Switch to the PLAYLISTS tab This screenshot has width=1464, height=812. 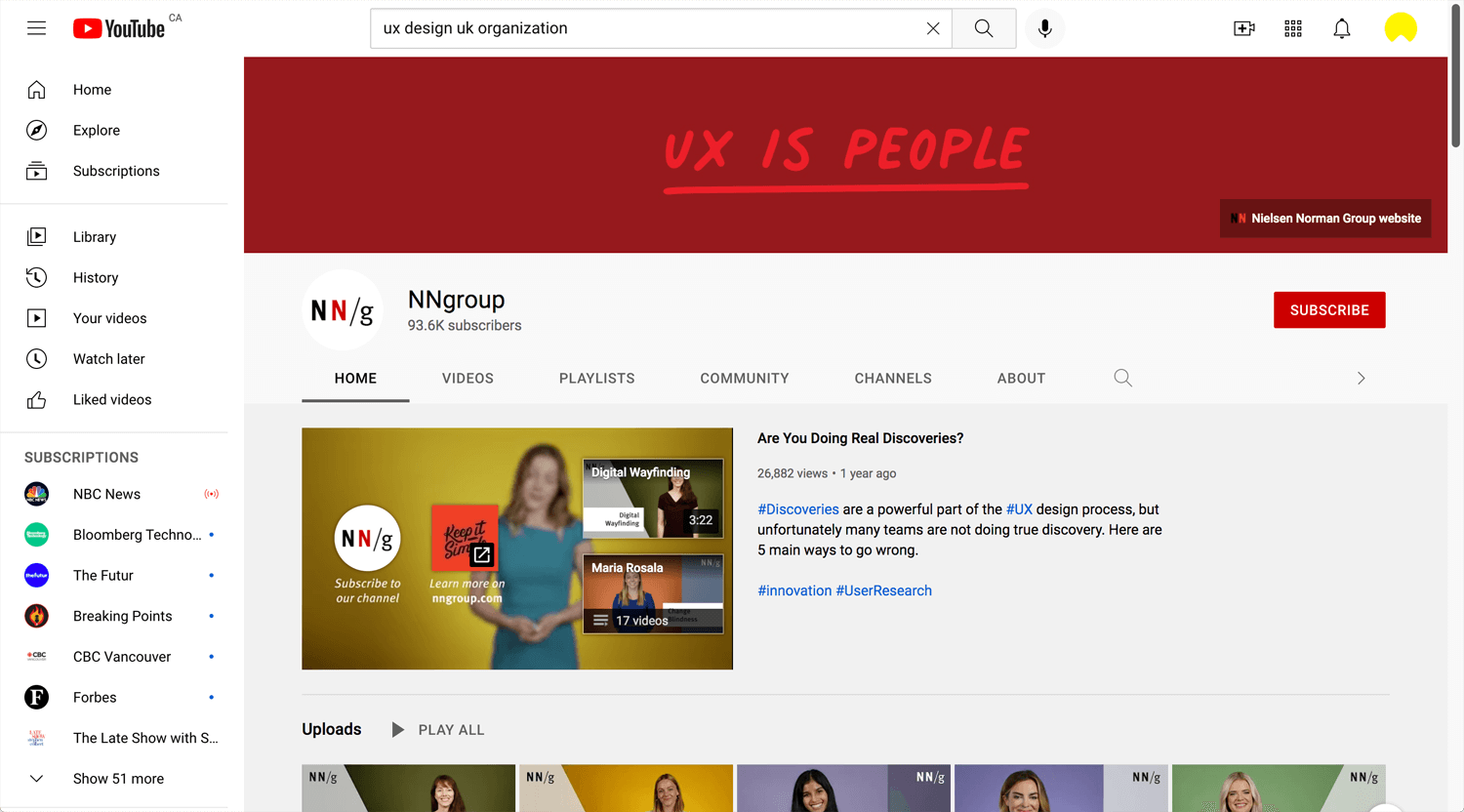point(597,379)
